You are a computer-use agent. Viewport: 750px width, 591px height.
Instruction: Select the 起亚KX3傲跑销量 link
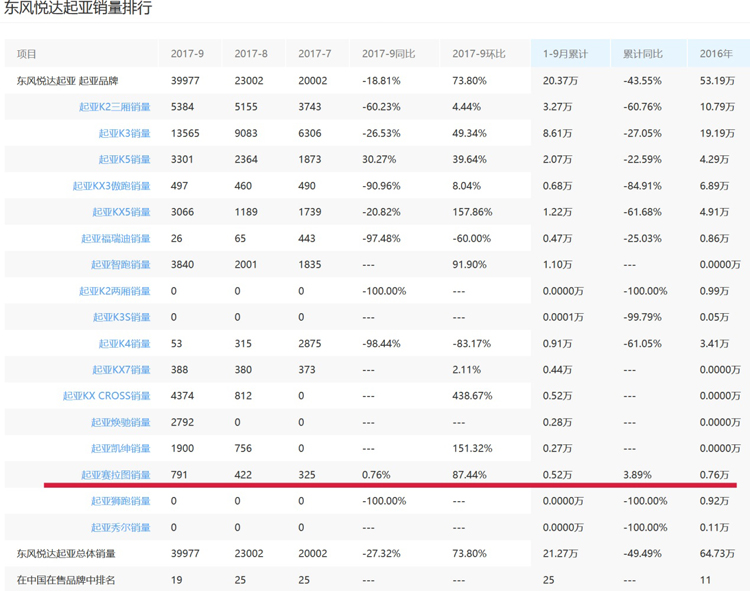point(111,186)
